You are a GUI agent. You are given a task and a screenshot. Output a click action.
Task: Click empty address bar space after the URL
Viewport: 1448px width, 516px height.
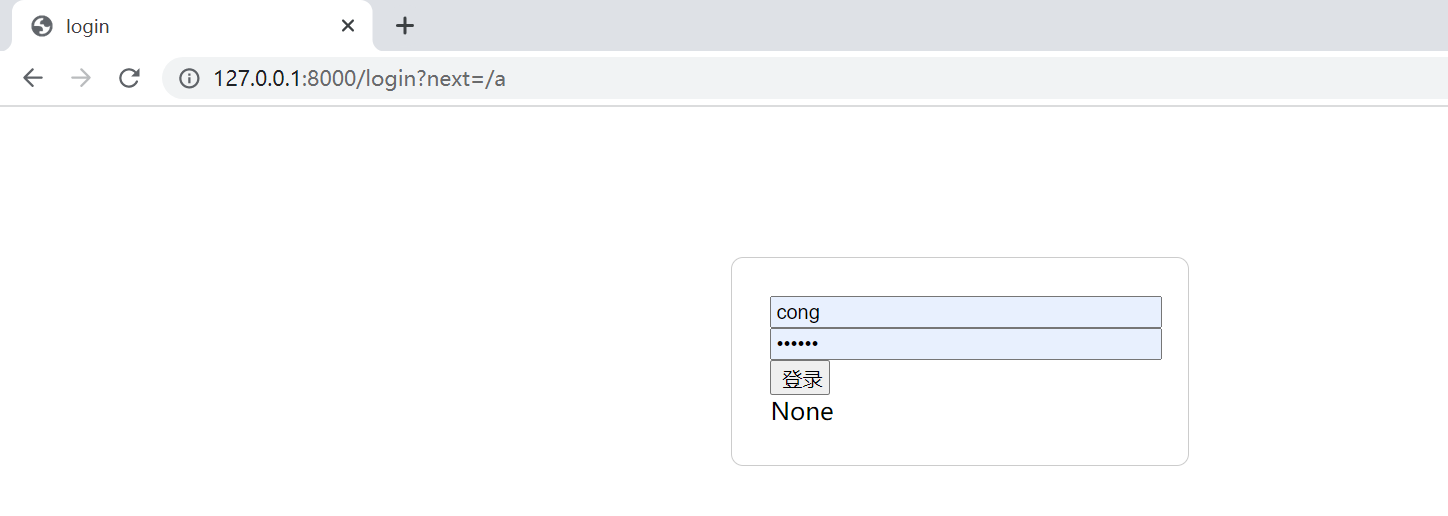point(950,78)
